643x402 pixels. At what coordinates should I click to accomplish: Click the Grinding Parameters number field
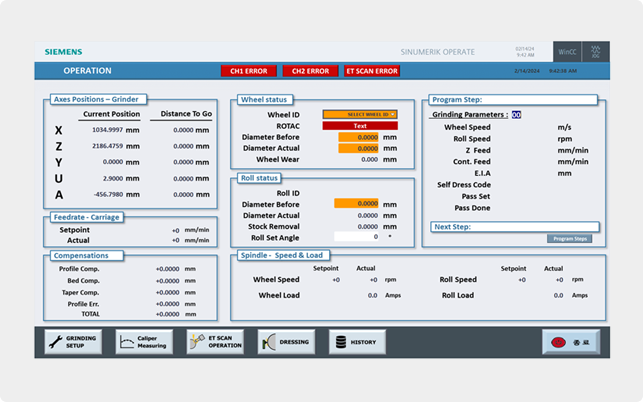(516, 115)
